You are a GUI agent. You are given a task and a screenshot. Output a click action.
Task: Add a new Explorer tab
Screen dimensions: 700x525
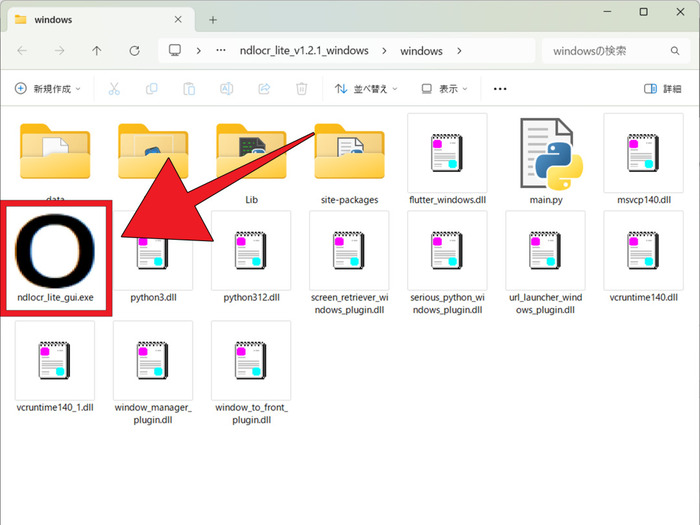[x=213, y=20]
